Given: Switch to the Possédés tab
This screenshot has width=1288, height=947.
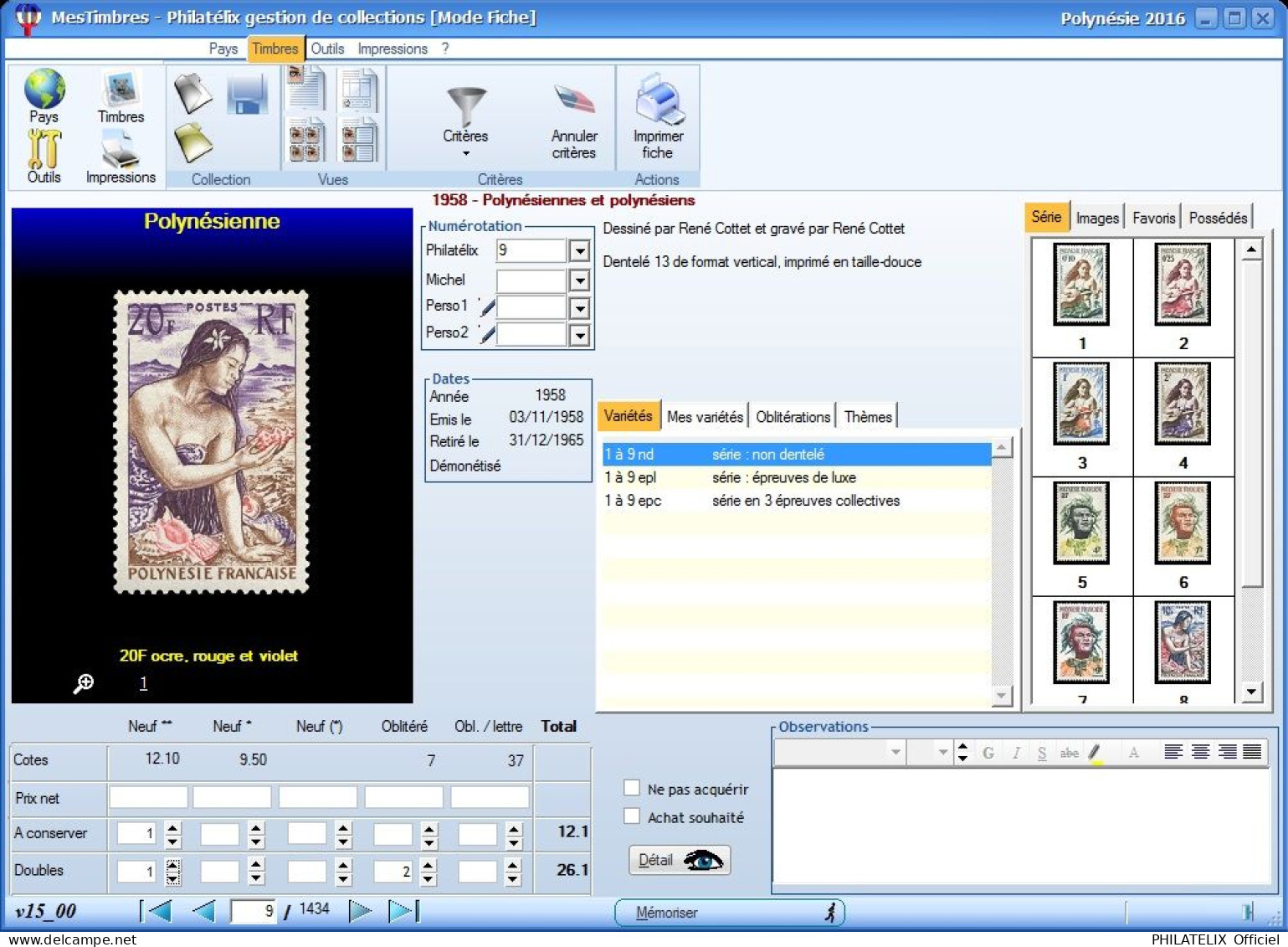Looking at the screenshot, I should coord(1218,218).
